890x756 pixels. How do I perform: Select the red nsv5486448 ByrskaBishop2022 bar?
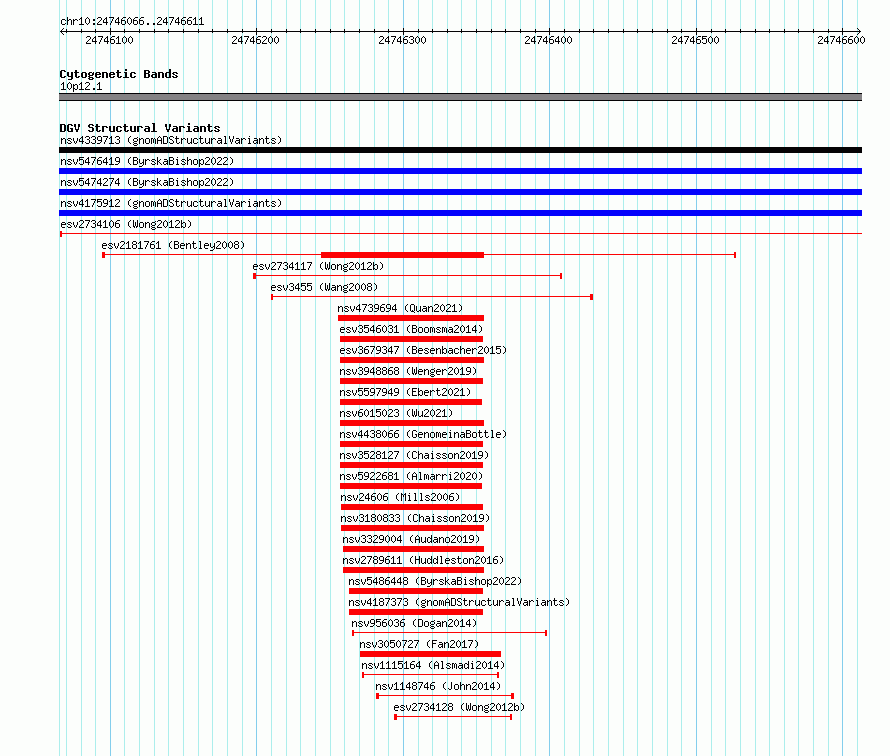pos(416,591)
